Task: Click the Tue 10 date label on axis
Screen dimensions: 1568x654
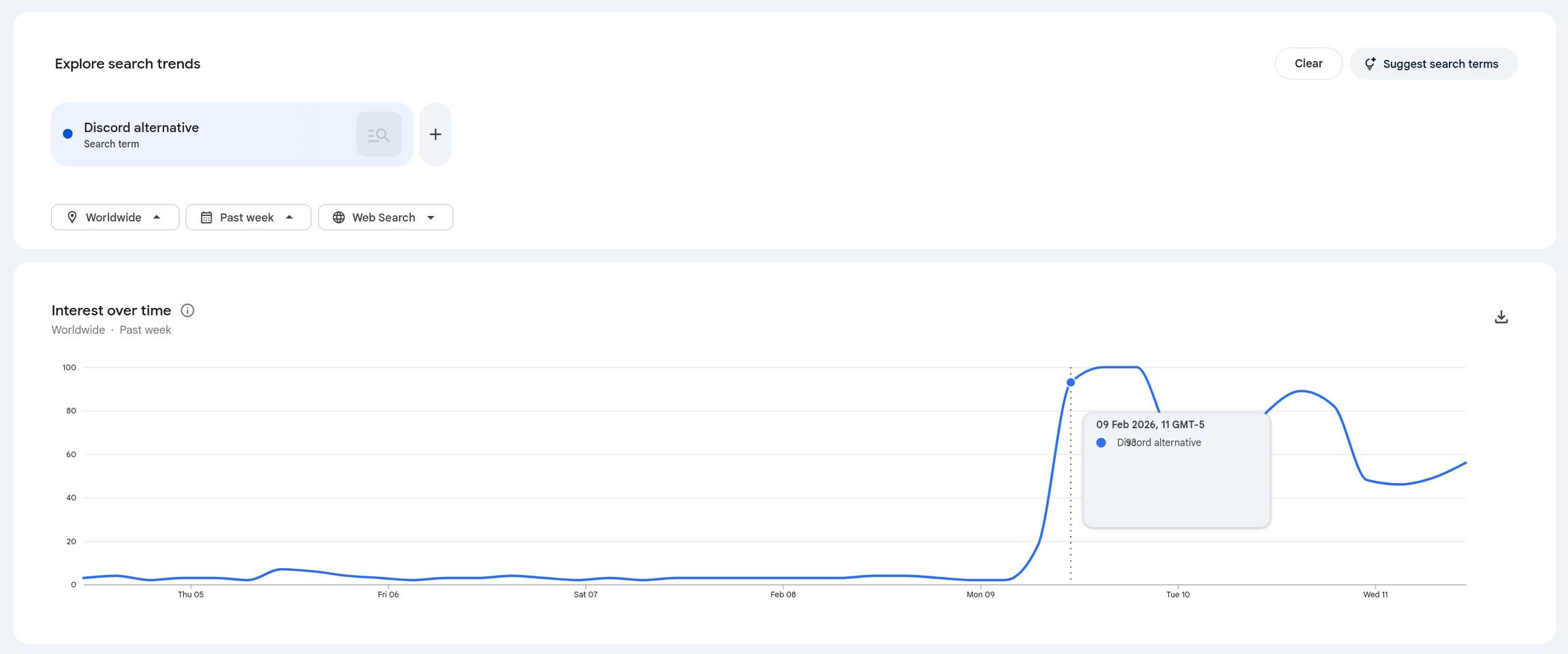Action: (1178, 595)
